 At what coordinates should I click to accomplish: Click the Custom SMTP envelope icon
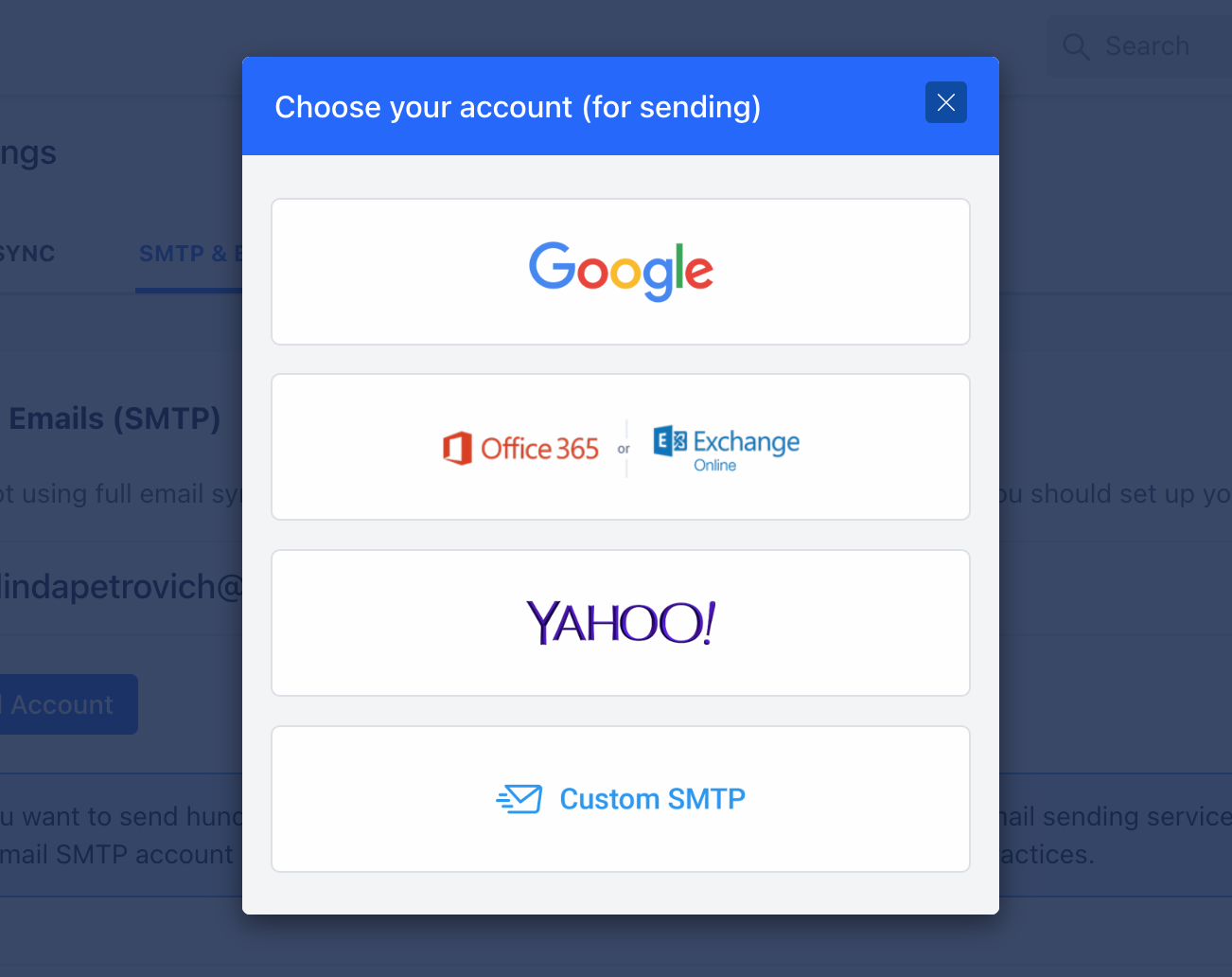point(519,799)
